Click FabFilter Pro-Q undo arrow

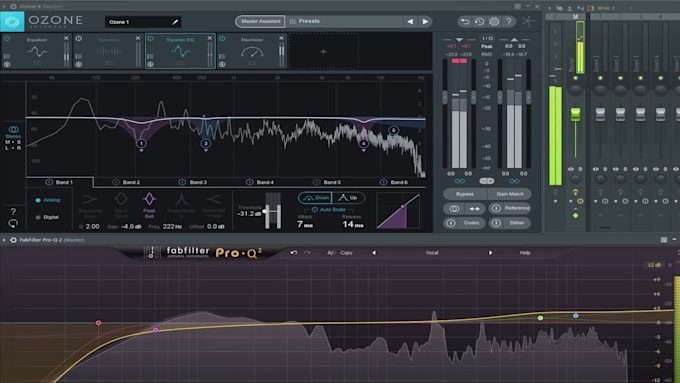click(294, 252)
